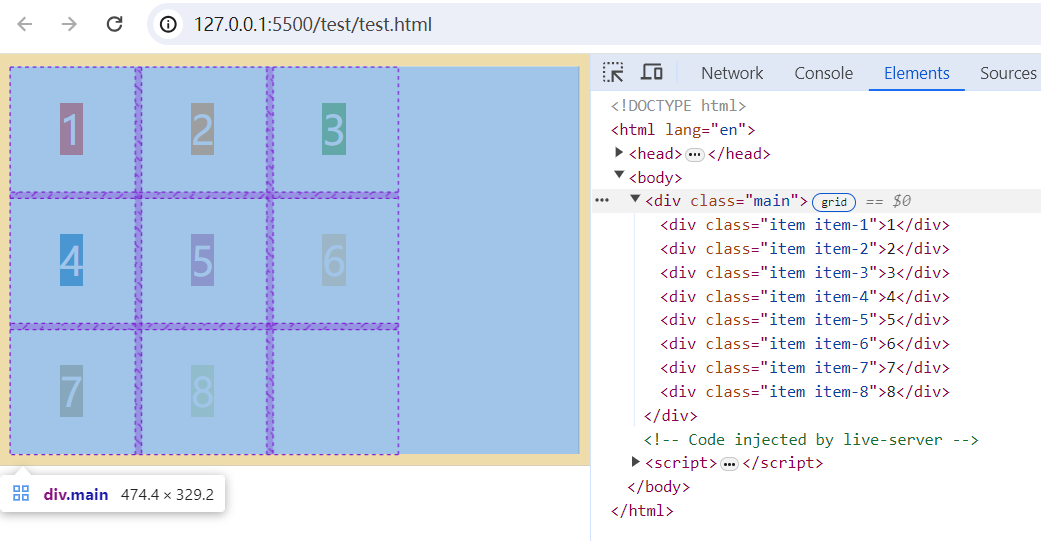Reload the test.html page

pos(114,25)
